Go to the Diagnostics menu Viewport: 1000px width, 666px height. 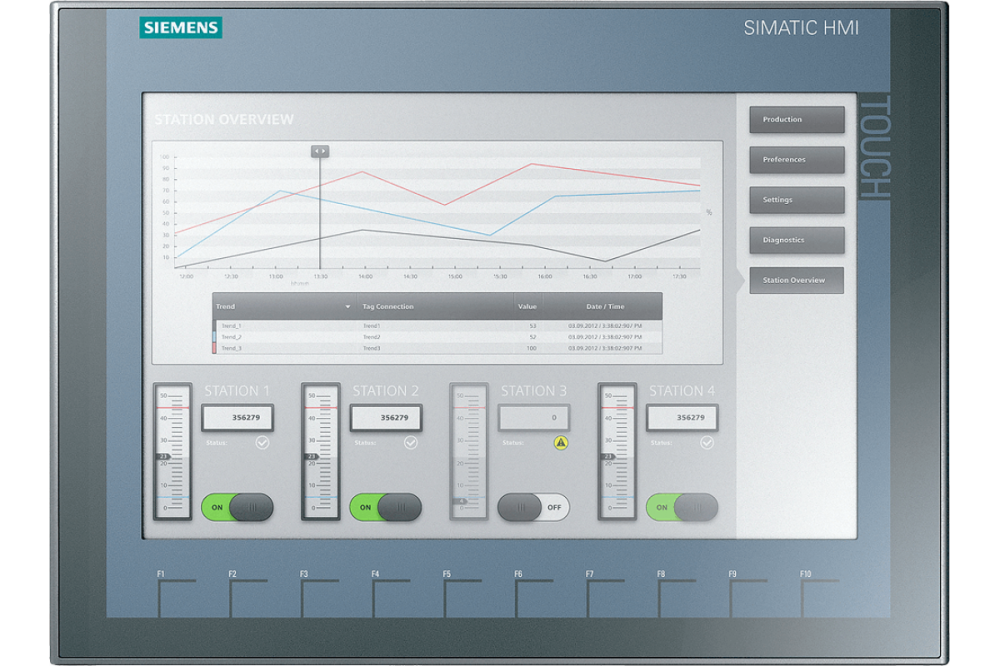click(796, 240)
